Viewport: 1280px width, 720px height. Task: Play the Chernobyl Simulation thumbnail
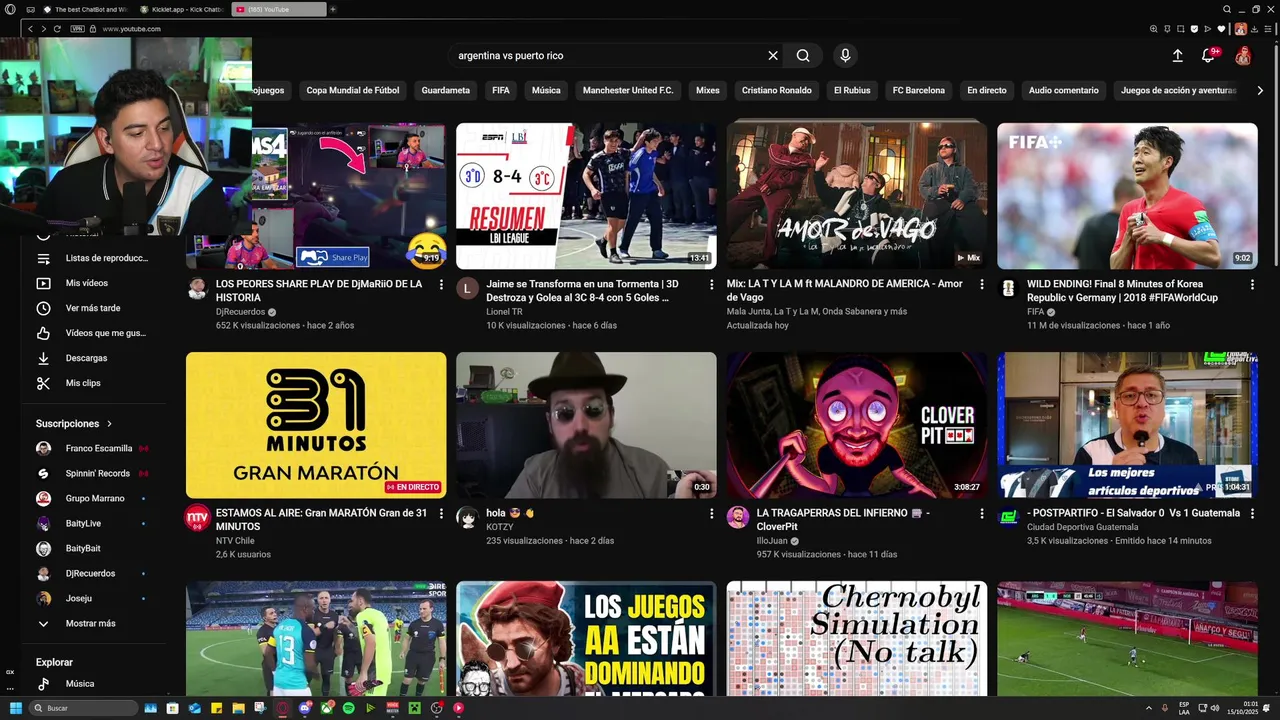[857, 638]
